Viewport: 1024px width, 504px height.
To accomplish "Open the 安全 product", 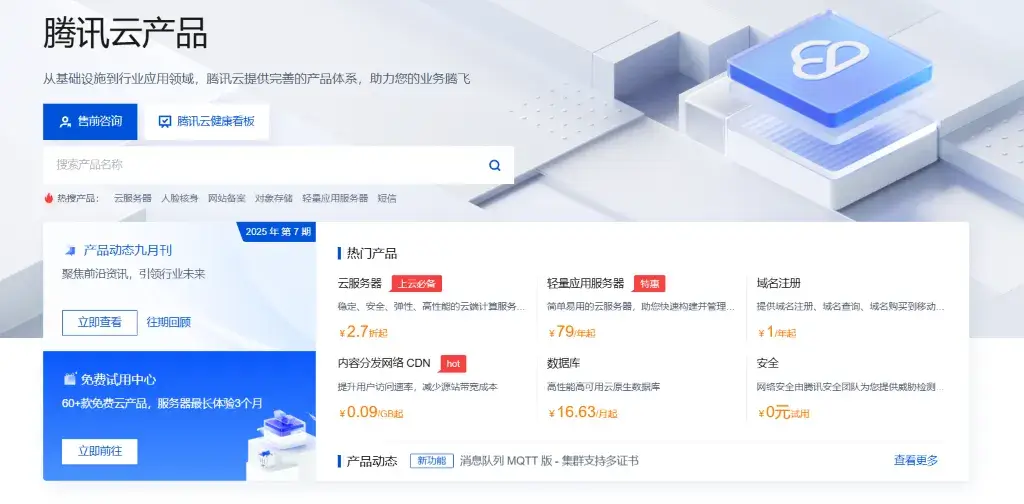I will 767,363.
